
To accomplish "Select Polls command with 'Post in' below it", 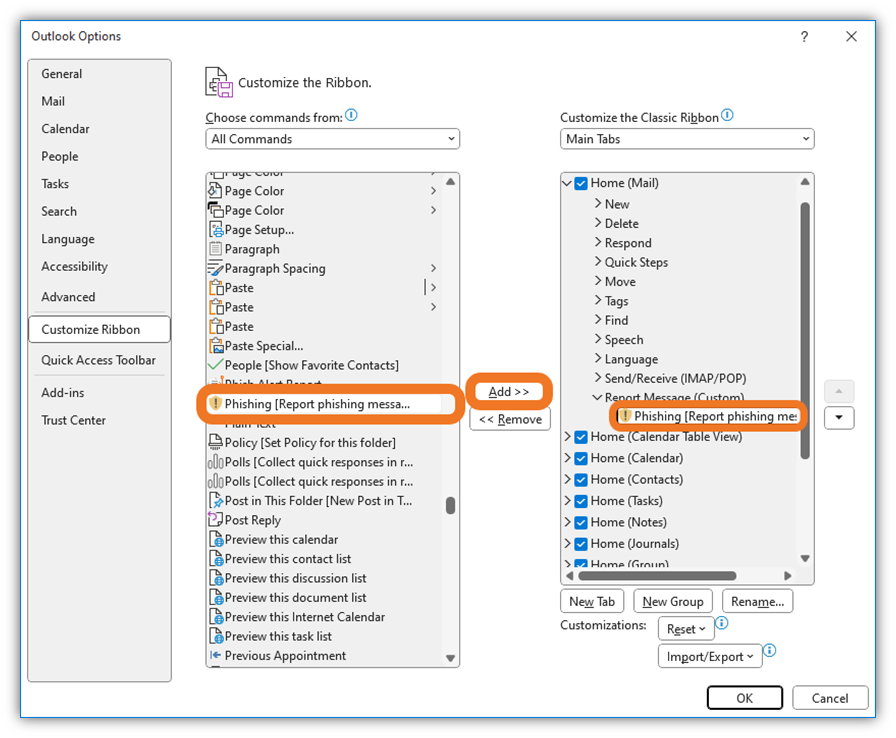I will click(323, 482).
